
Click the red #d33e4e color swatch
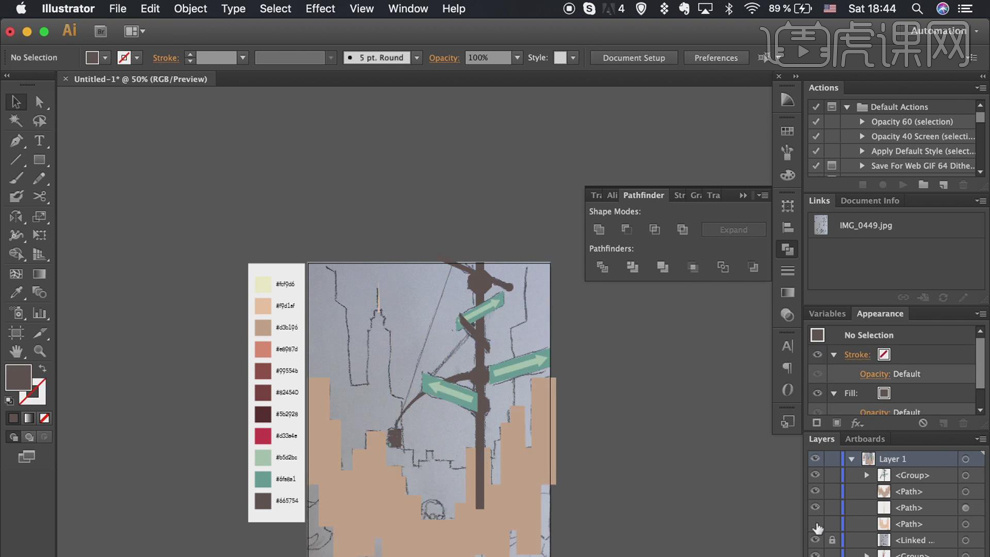(x=263, y=436)
